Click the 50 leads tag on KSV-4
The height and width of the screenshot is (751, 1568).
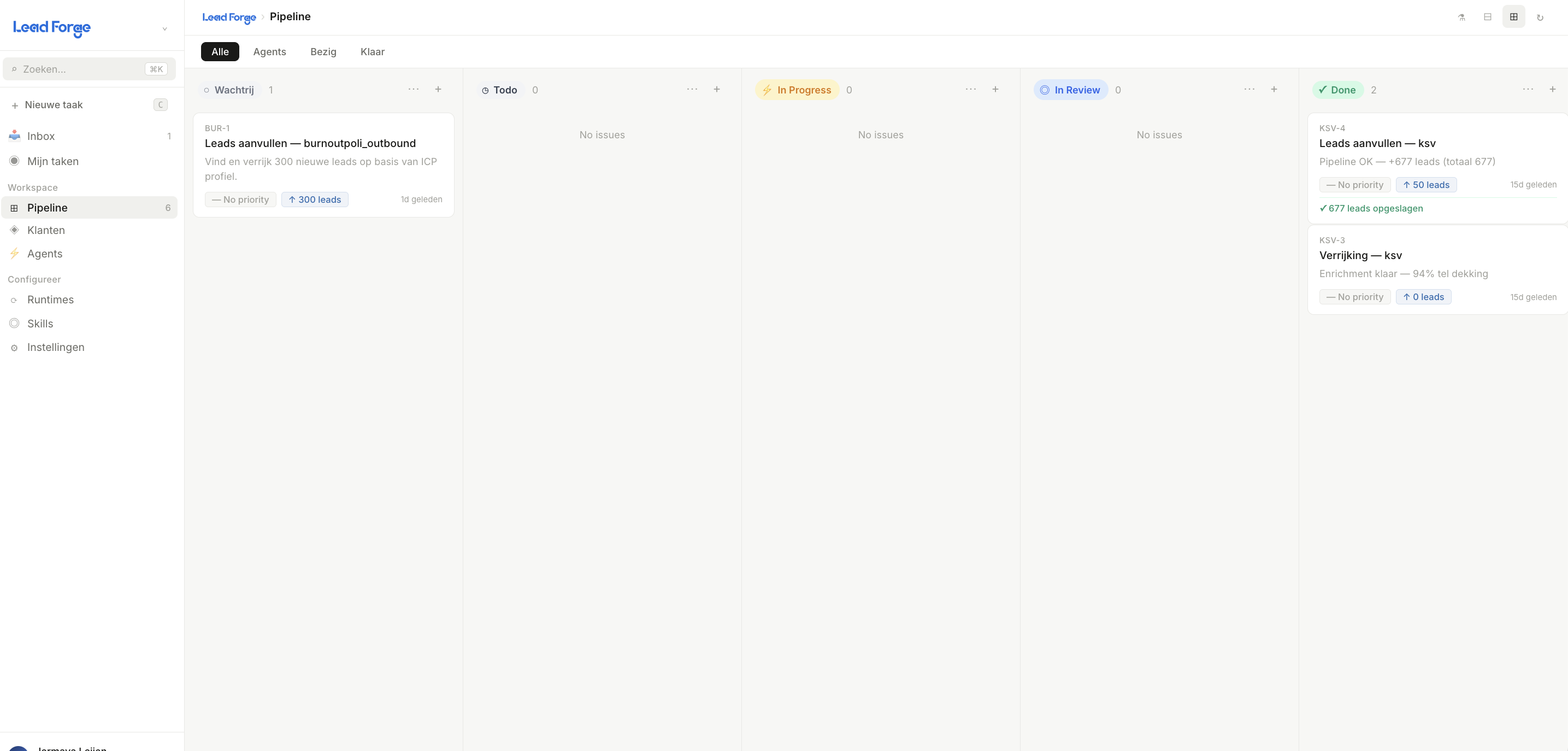[x=1426, y=185]
